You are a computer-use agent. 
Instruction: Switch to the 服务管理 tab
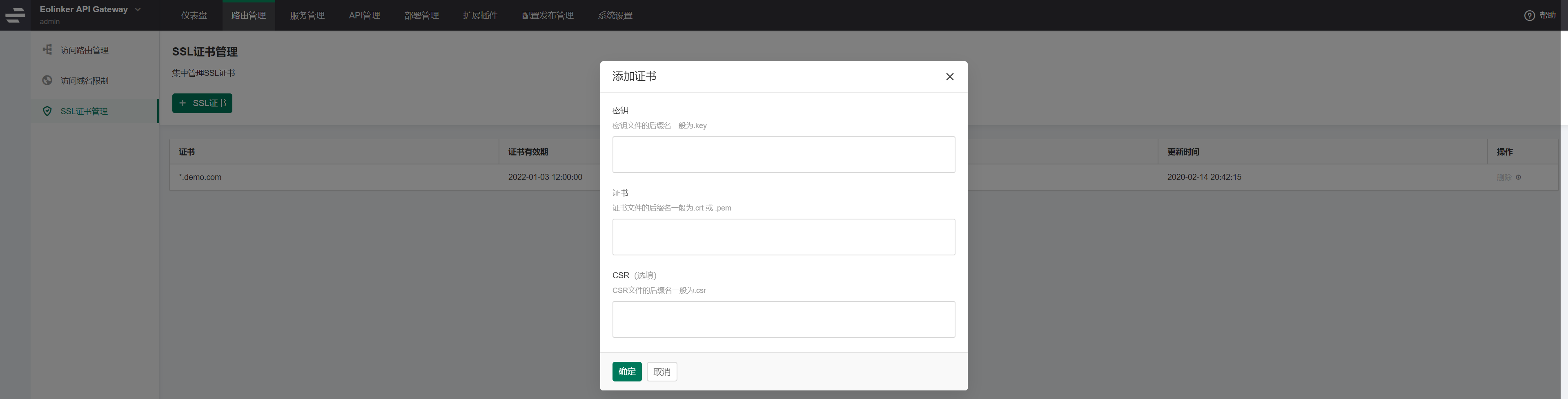pos(307,16)
